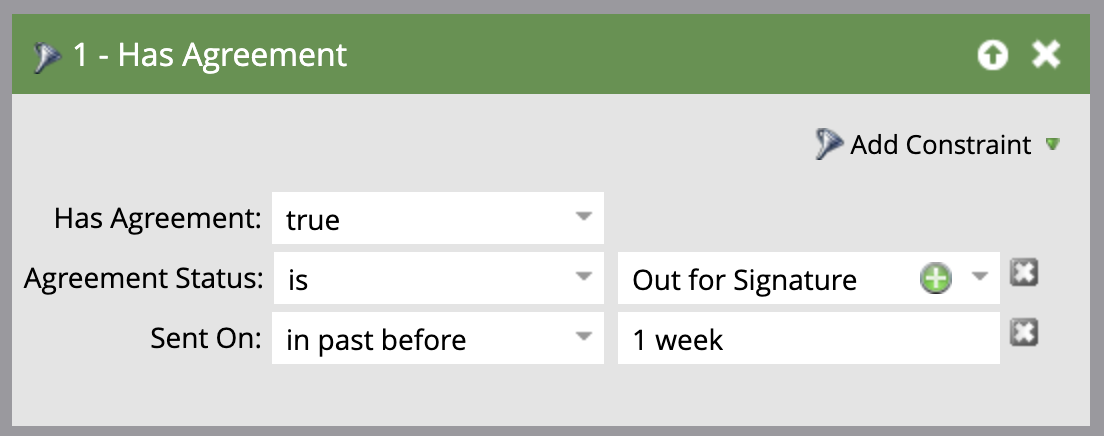Expand the Agreement Status 'is' operator dropdown
The image size is (1104, 436).
click(437, 279)
